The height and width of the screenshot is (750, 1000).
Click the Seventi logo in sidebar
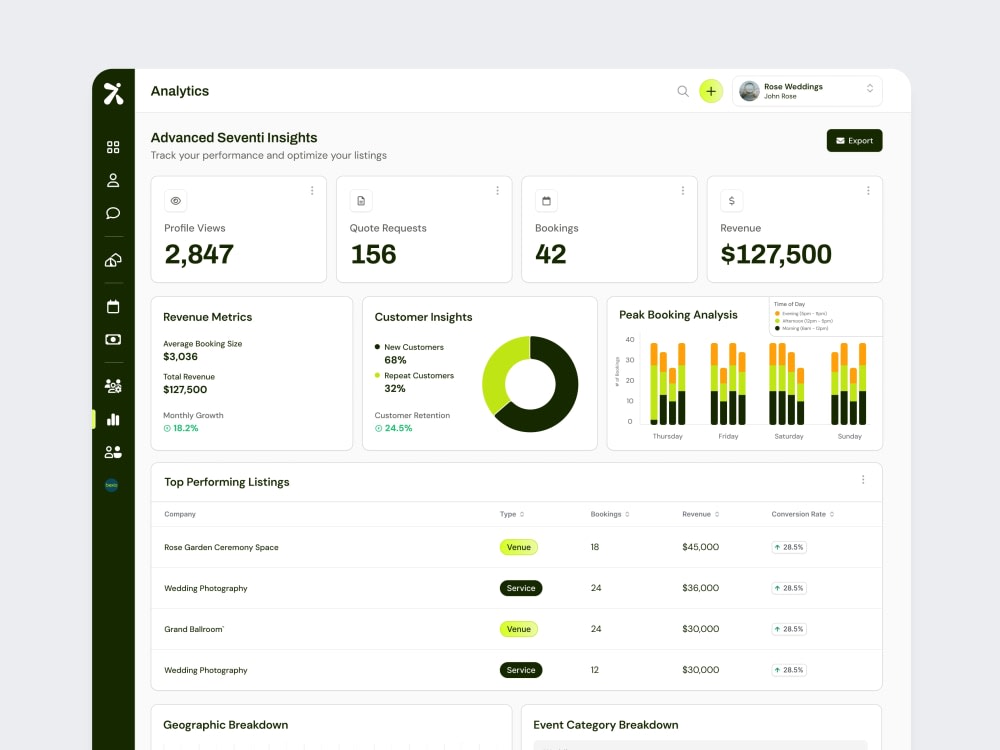coord(113,93)
